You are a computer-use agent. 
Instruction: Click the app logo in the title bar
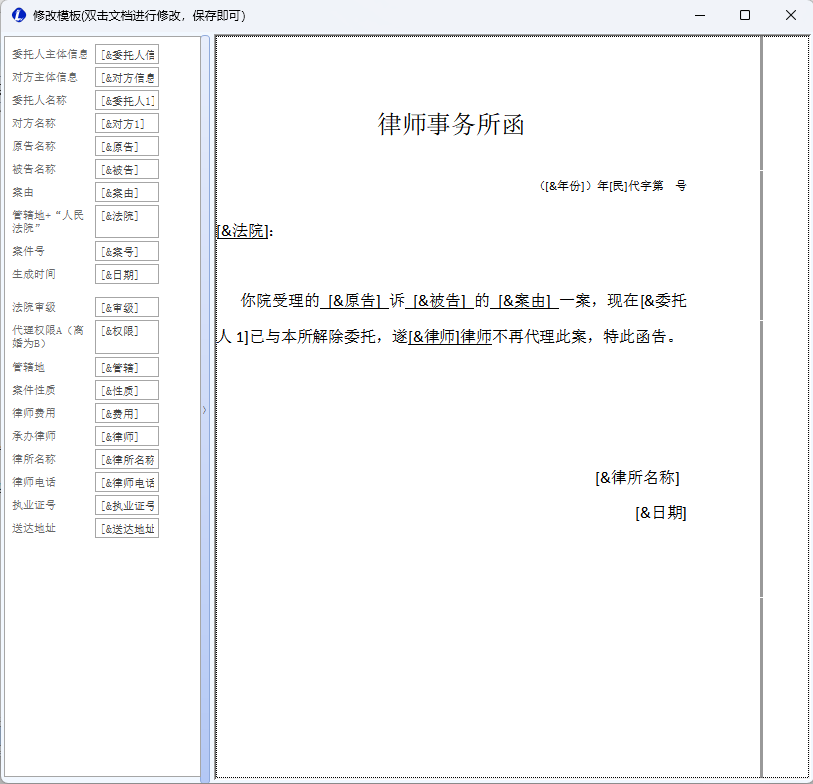pos(17,16)
